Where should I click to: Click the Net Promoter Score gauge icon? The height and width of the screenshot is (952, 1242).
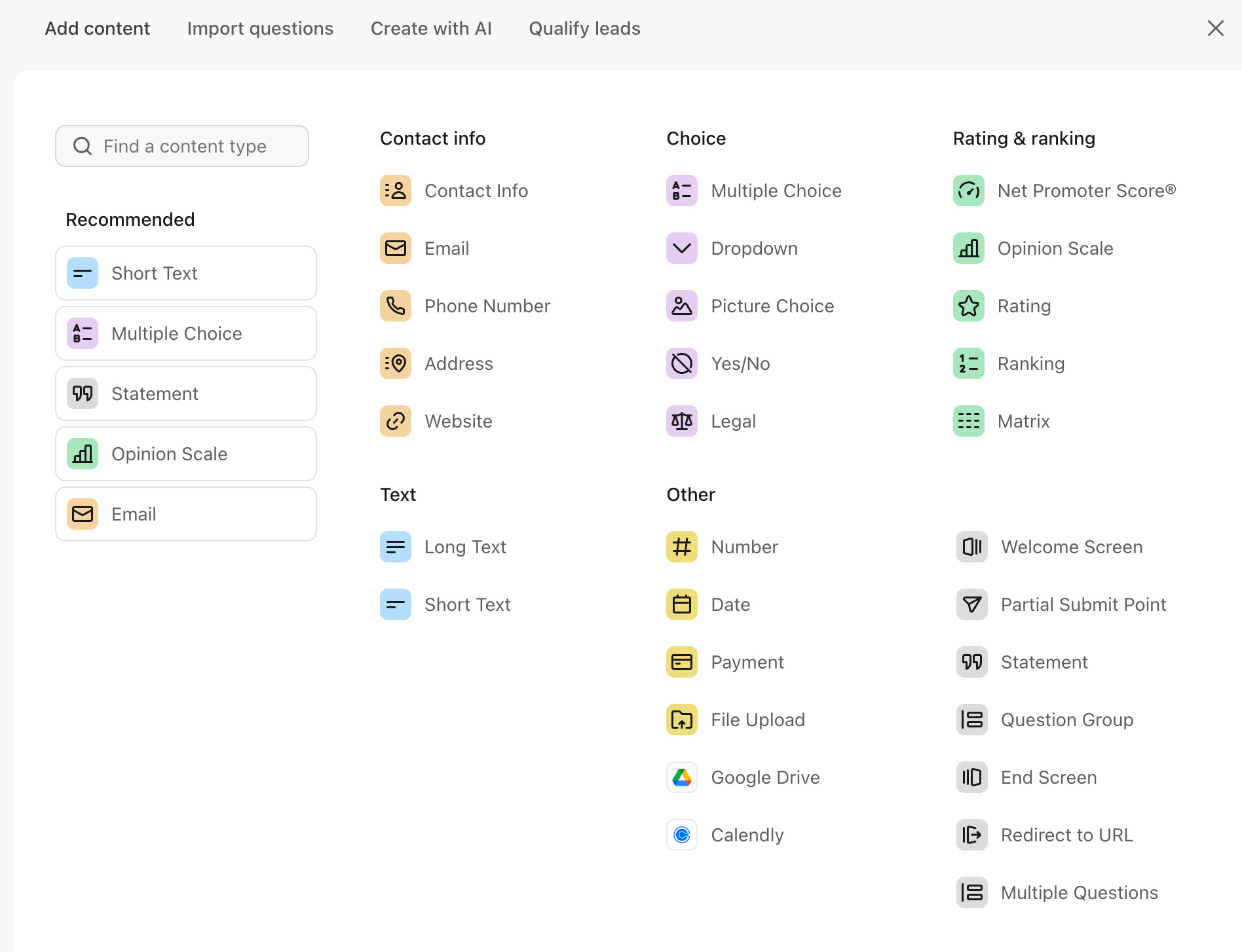click(968, 191)
